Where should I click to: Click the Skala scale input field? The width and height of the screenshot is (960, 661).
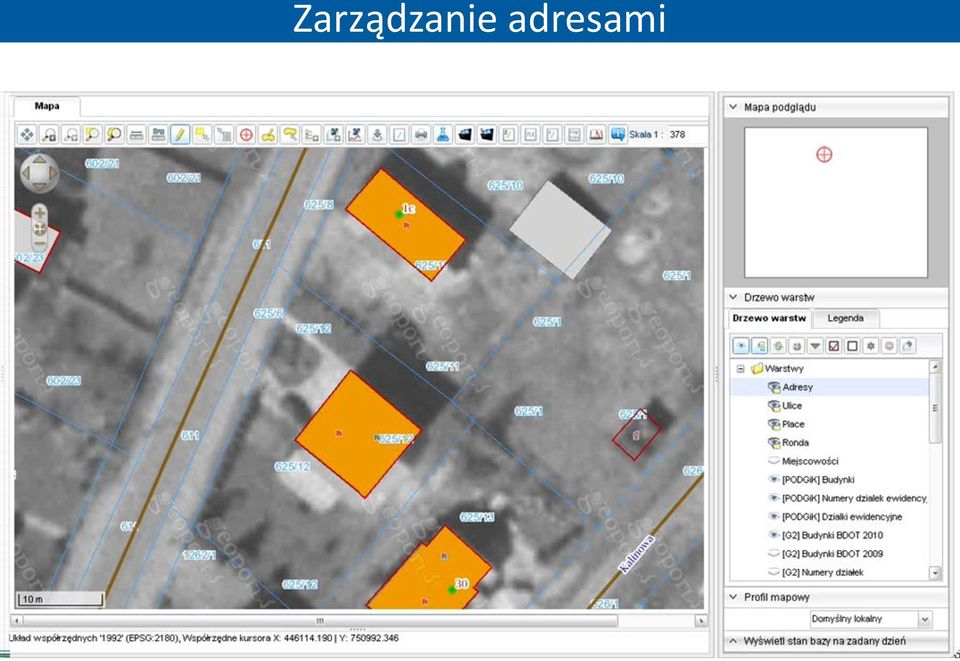click(688, 135)
